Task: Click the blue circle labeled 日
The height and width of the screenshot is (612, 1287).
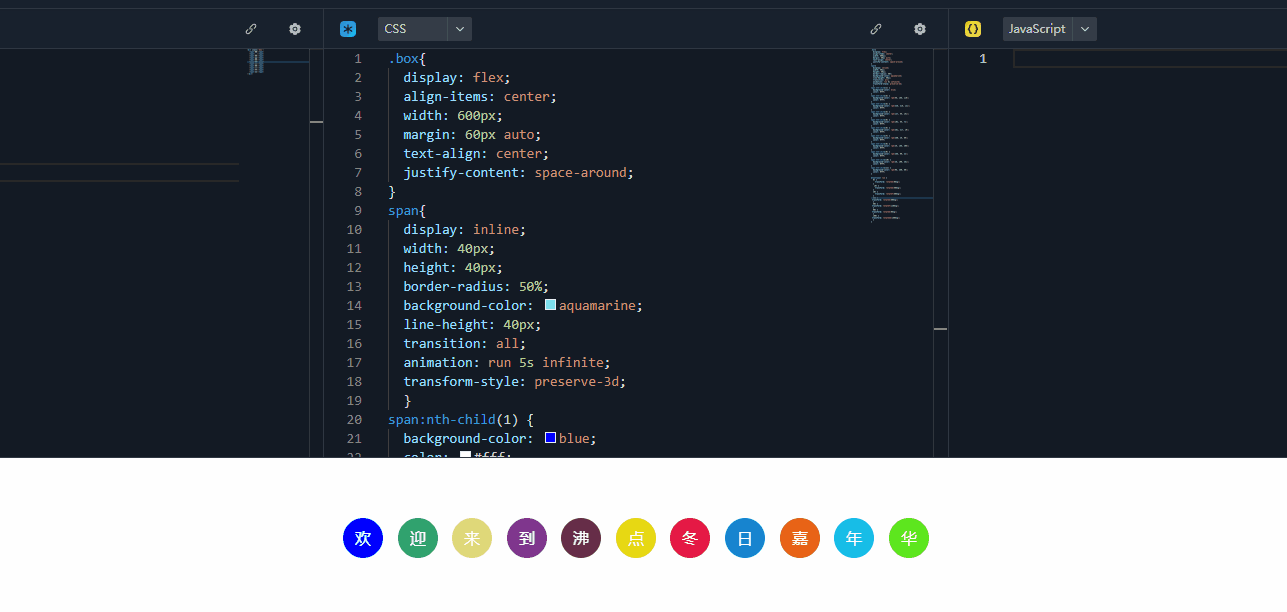Action: tap(745, 538)
